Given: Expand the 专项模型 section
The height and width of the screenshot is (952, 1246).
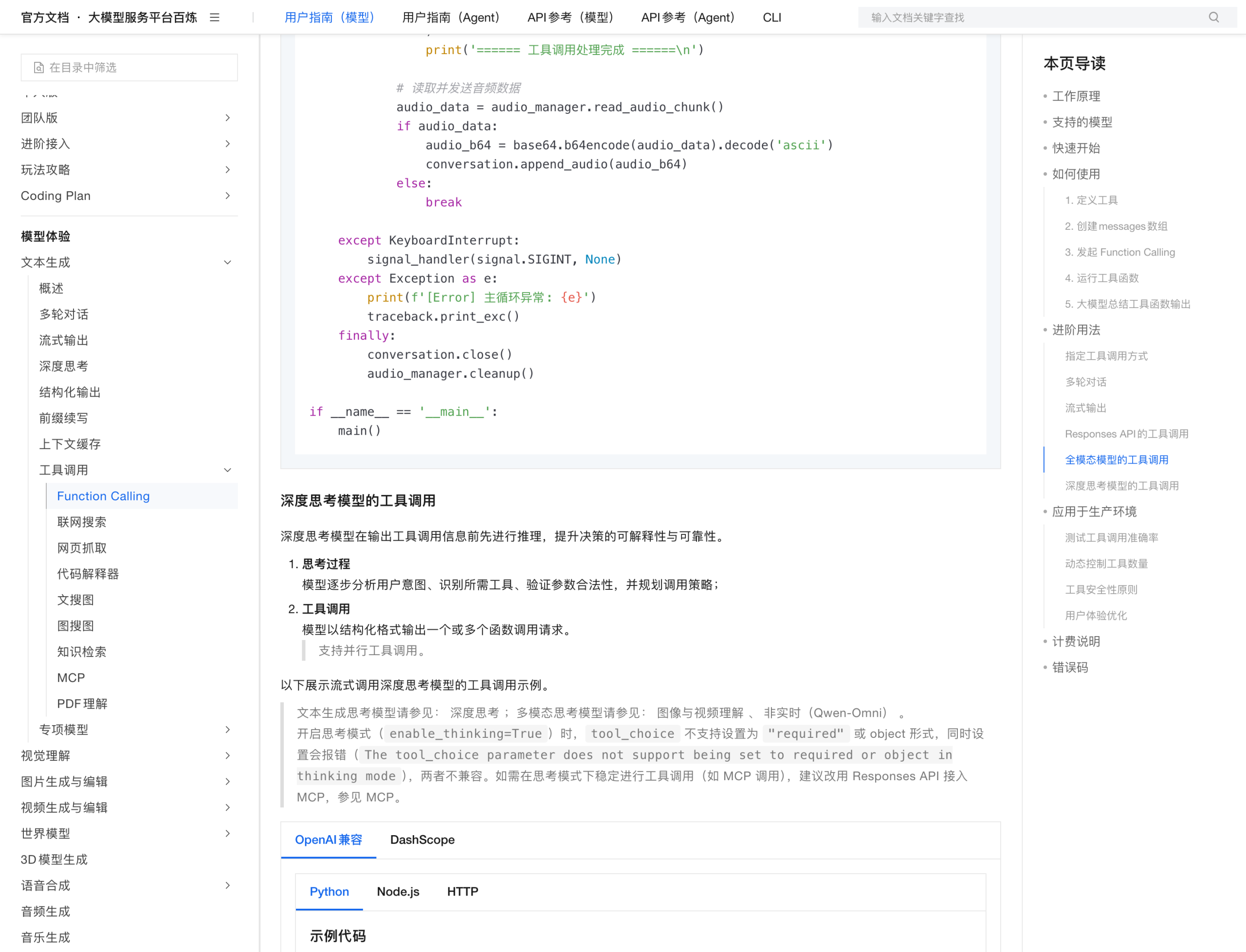Looking at the screenshot, I should (227, 729).
